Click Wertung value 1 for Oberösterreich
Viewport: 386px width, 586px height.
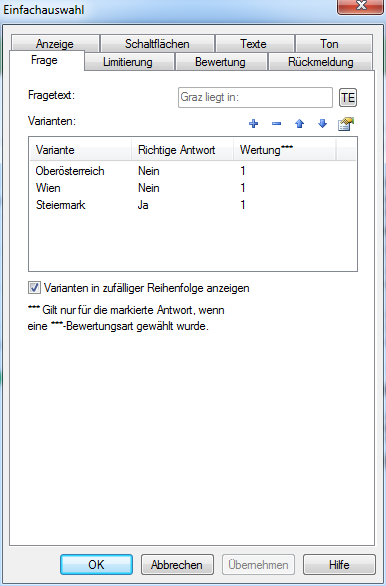[x=243, y=171]
